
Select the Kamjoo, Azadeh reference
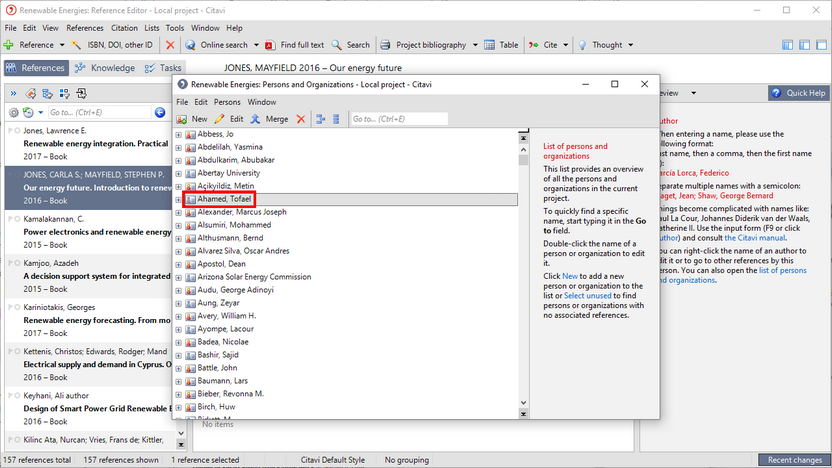coord(89,276)
